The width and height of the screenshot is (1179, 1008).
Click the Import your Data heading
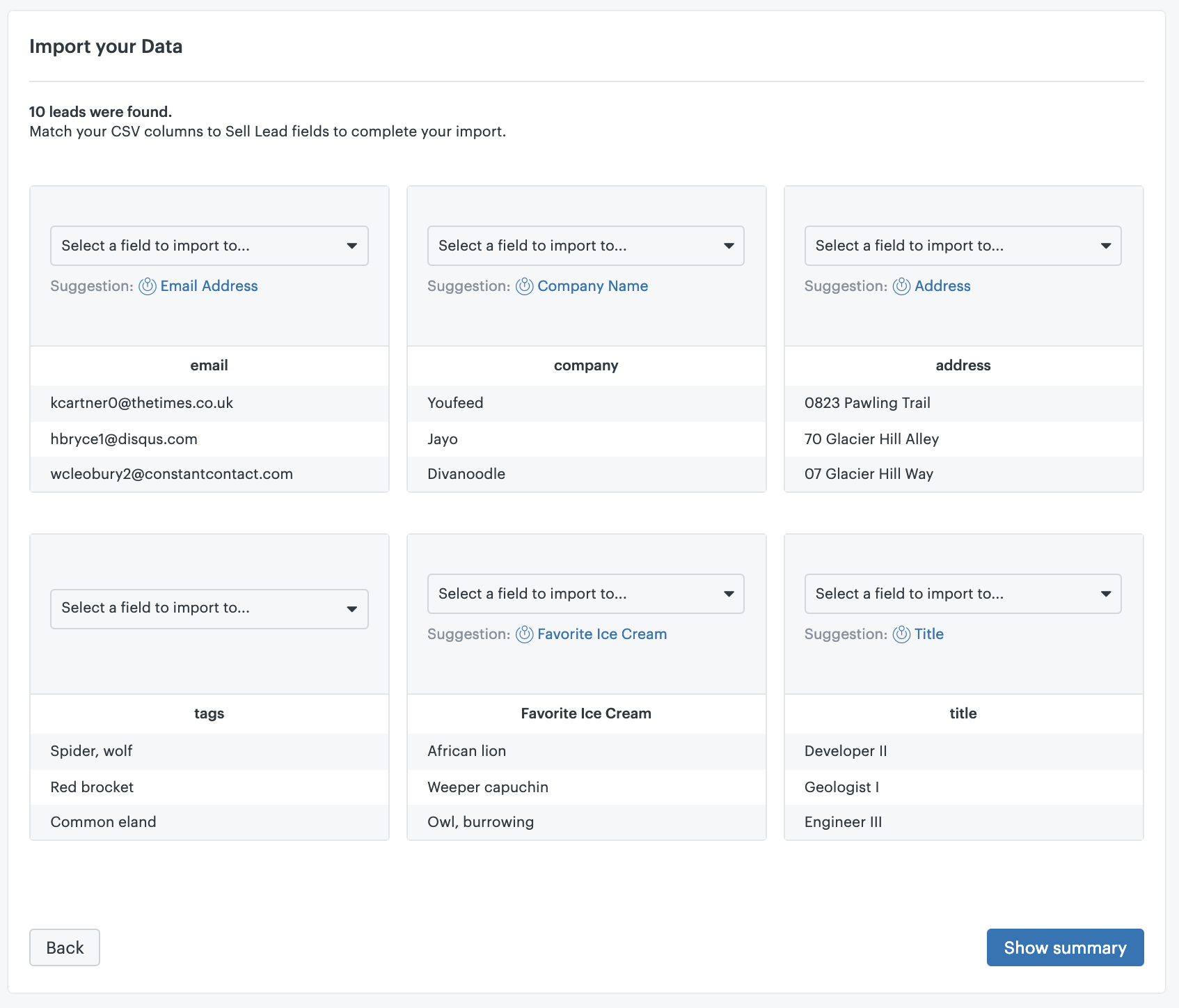click(106, 47)
